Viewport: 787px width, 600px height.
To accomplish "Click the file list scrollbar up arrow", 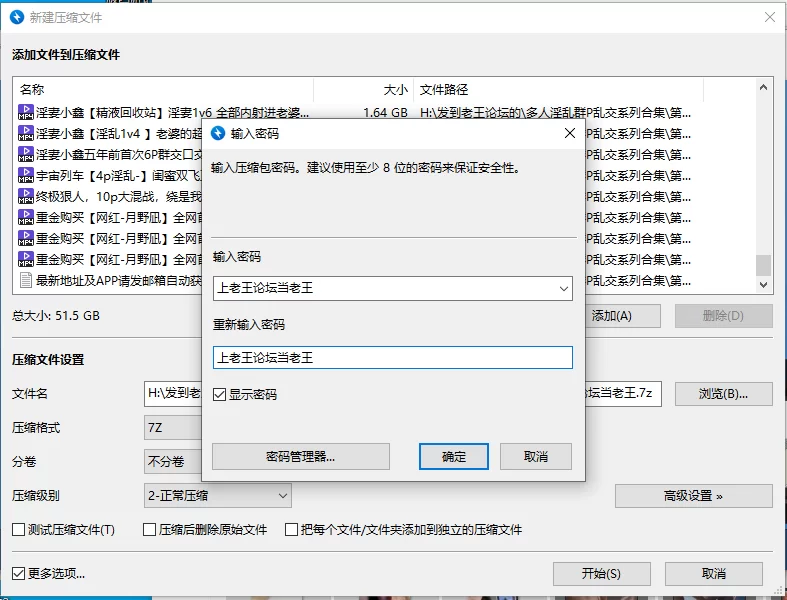I will pyautogui.click(x=763, y=87).
